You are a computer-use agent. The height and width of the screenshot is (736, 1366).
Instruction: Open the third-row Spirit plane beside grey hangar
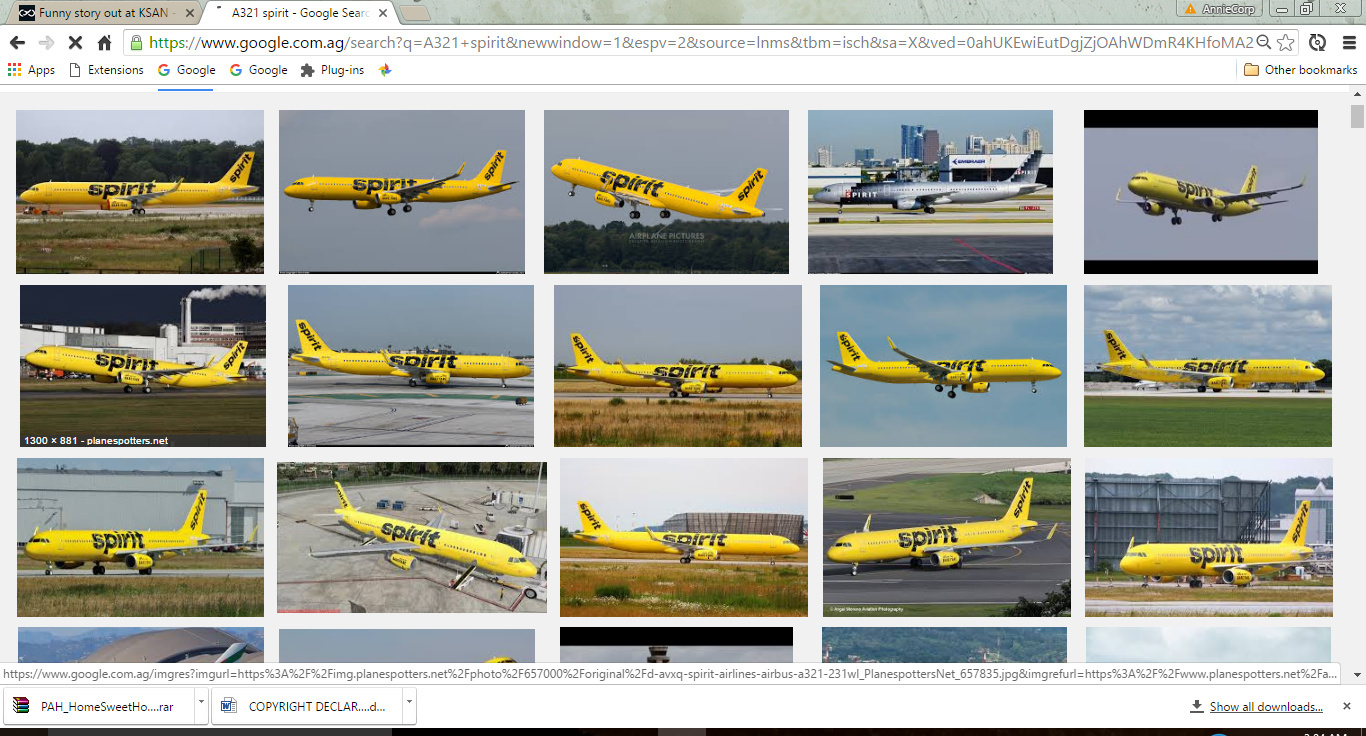[x=140, y=537]
